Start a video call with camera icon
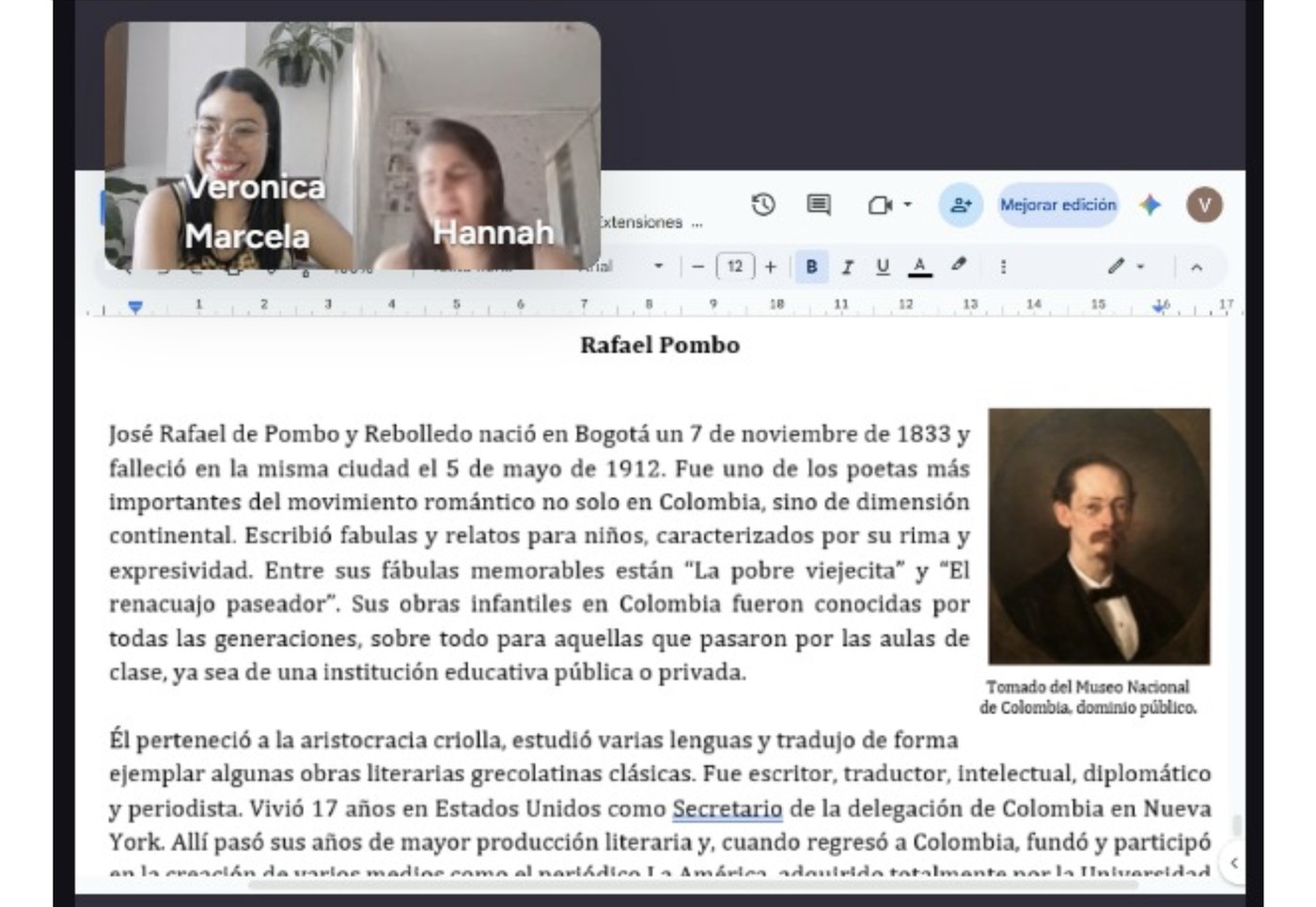The width and height of the screenshot is (1316, 907). click(880, 205)
